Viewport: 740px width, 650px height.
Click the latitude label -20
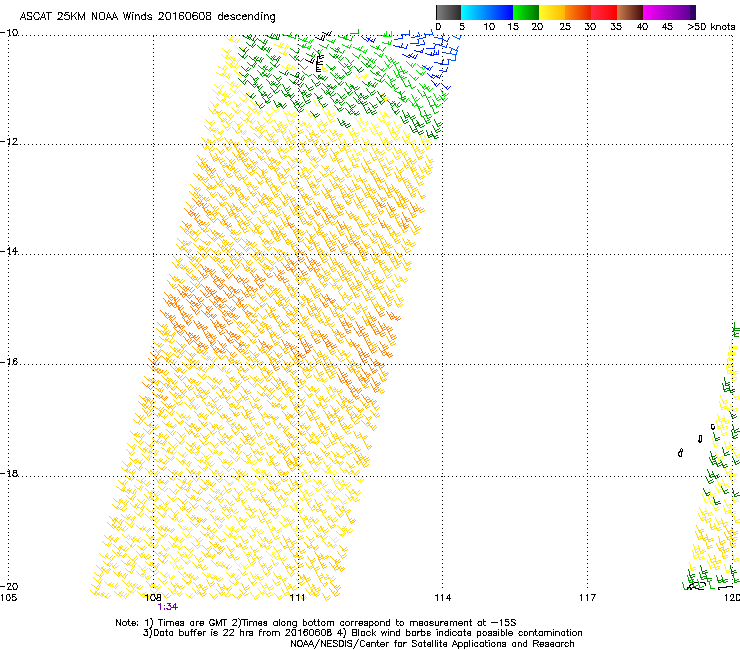(x=9, y=586)
